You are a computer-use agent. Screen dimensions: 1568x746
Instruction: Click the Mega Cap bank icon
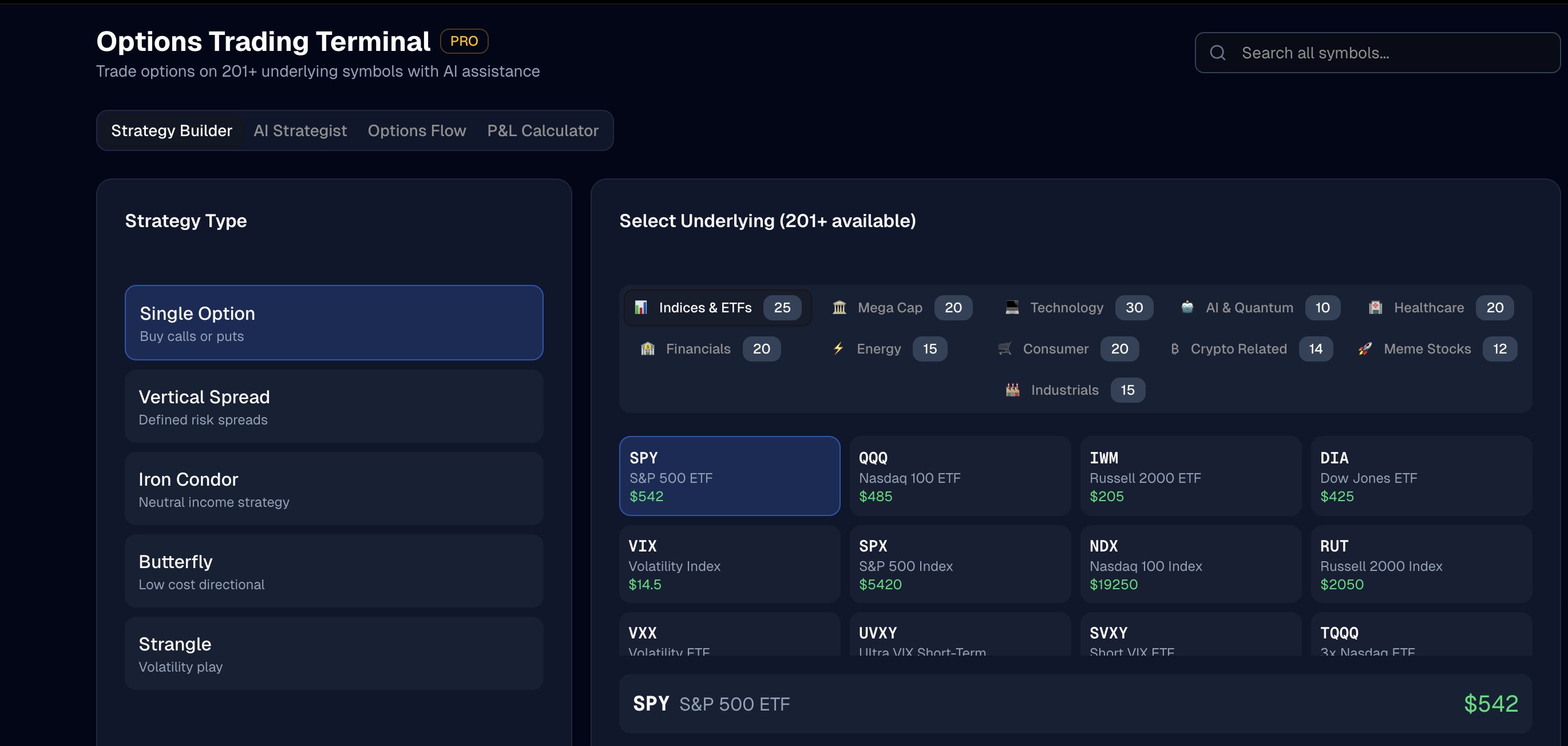[x=840, y=307]
